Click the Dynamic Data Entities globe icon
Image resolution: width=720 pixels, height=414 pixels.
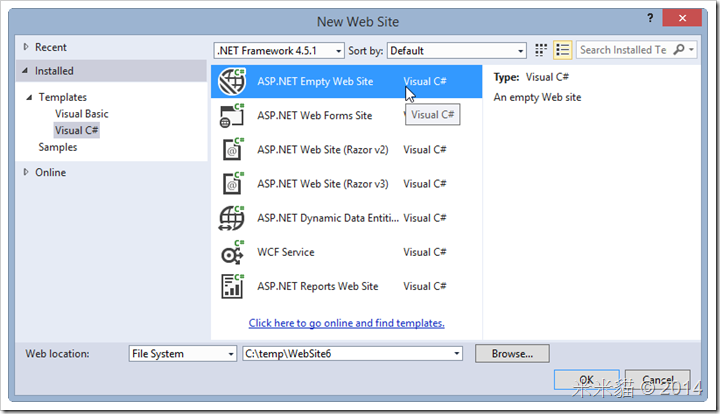coord(232,218)
